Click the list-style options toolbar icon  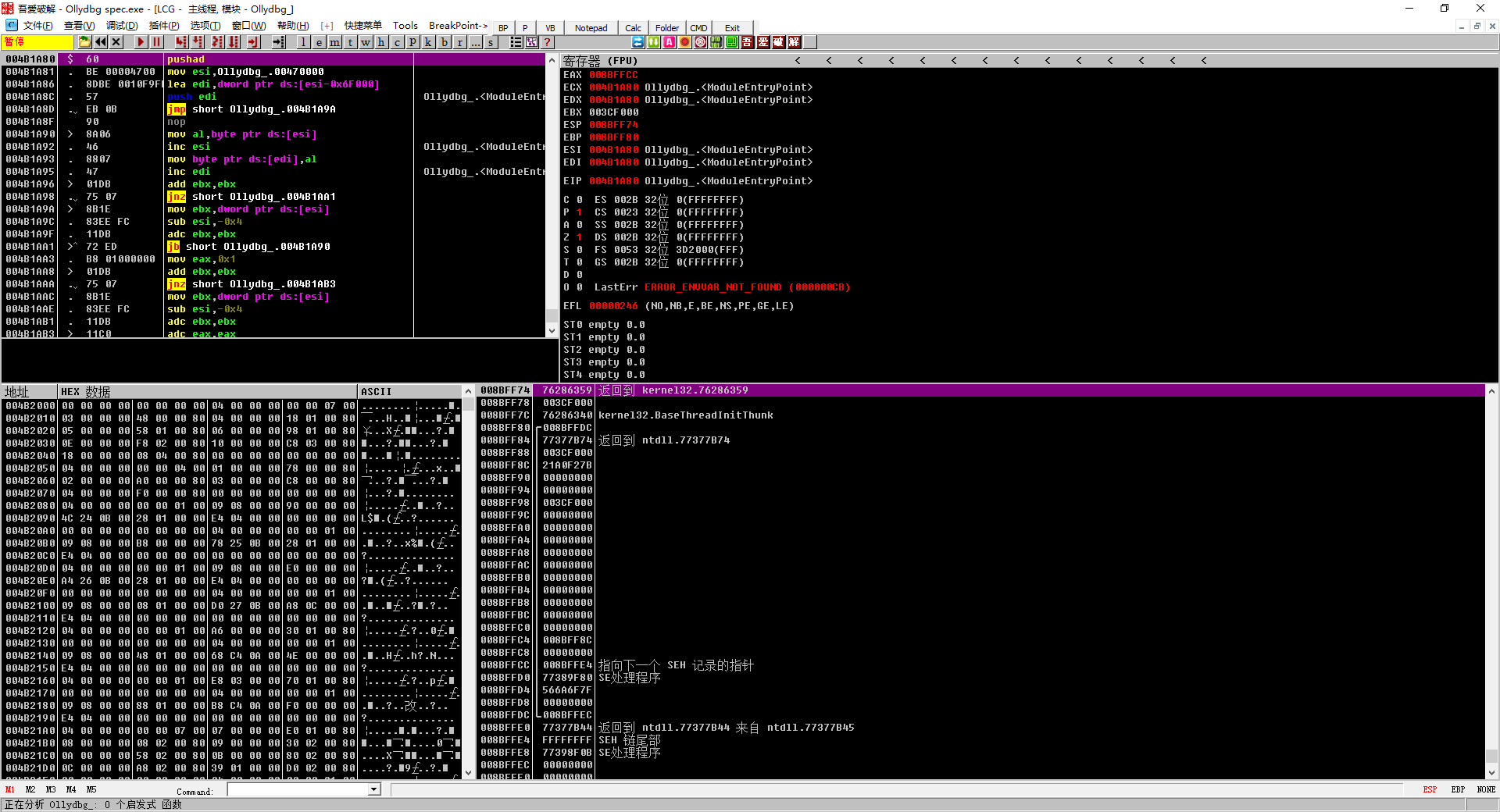pos(516,42)
